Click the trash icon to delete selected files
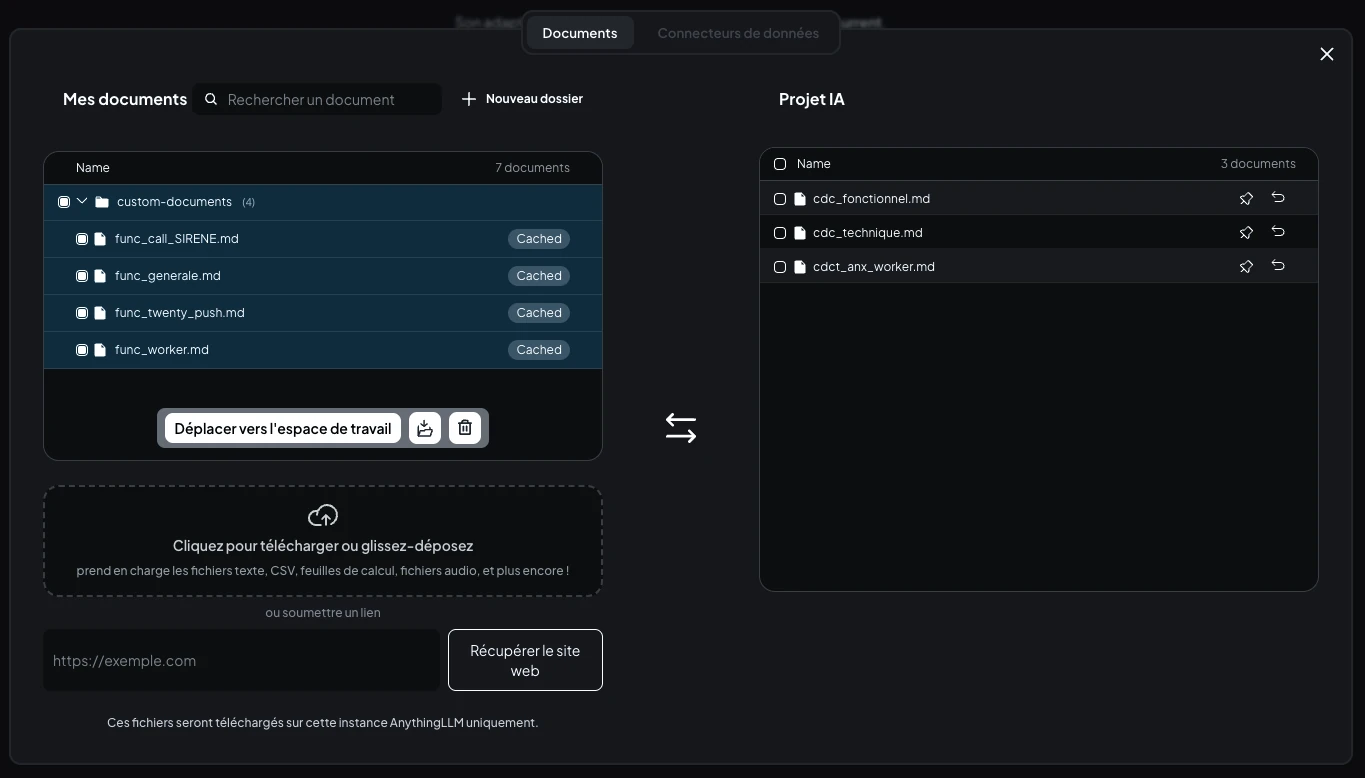1365x778 pixels. tap(465, 428)
